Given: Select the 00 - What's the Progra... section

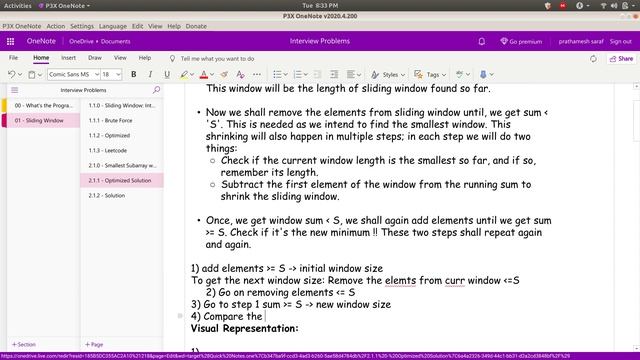Looking at the screenshot, I should [x=43, y=105].
